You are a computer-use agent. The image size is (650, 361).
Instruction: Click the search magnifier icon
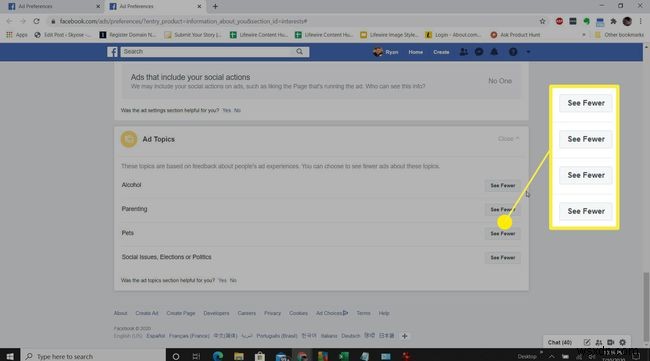(299, 52)
